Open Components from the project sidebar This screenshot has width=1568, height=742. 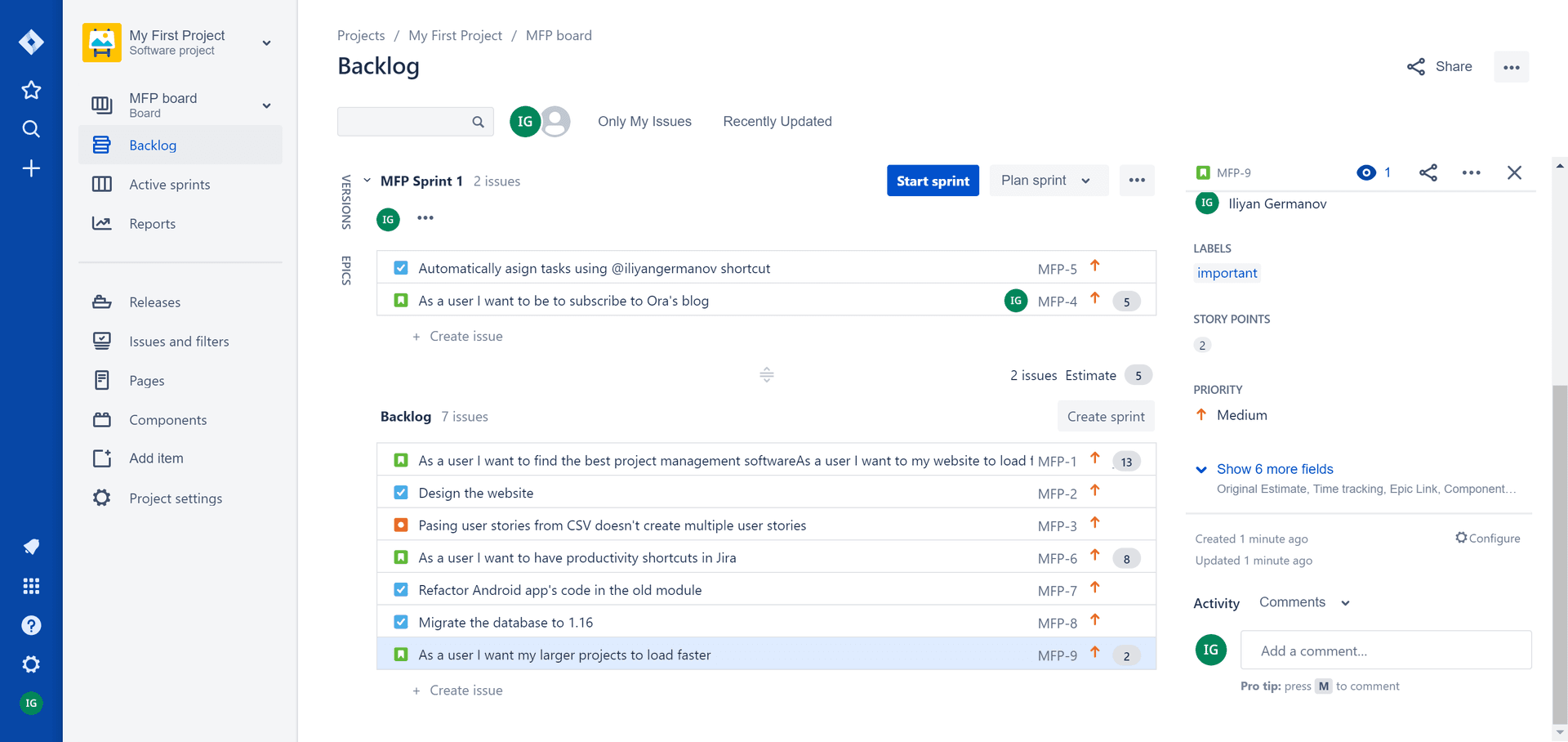167,419
